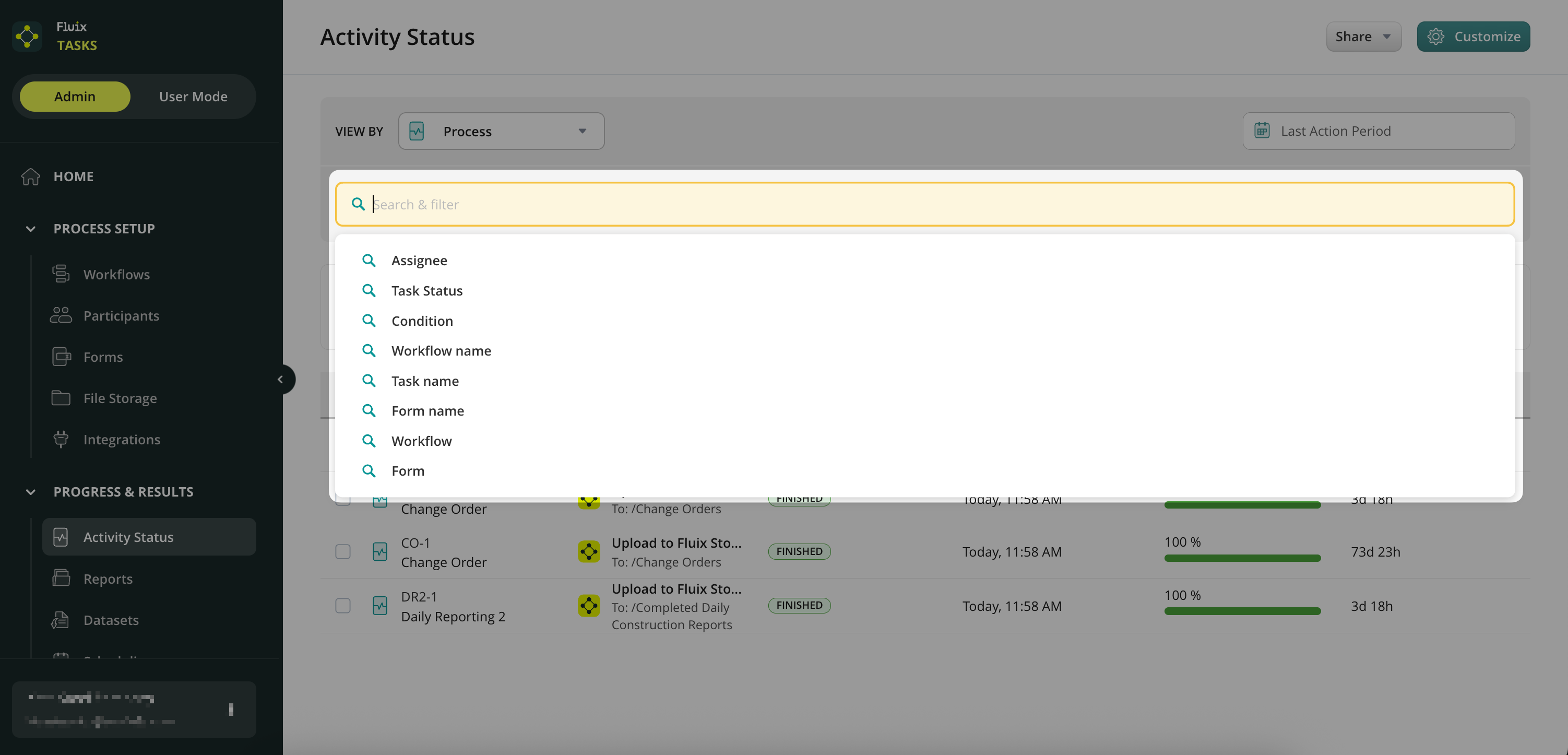Check the DR2-1 Daily Reporting 2 checkbox

(x=343, y=606)
